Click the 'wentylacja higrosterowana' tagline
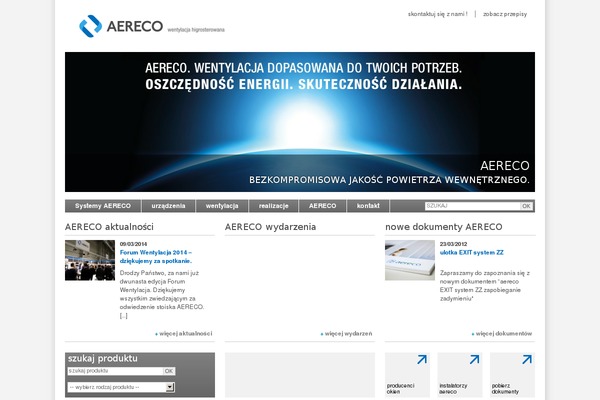600x400 pixels. point(196,30)
